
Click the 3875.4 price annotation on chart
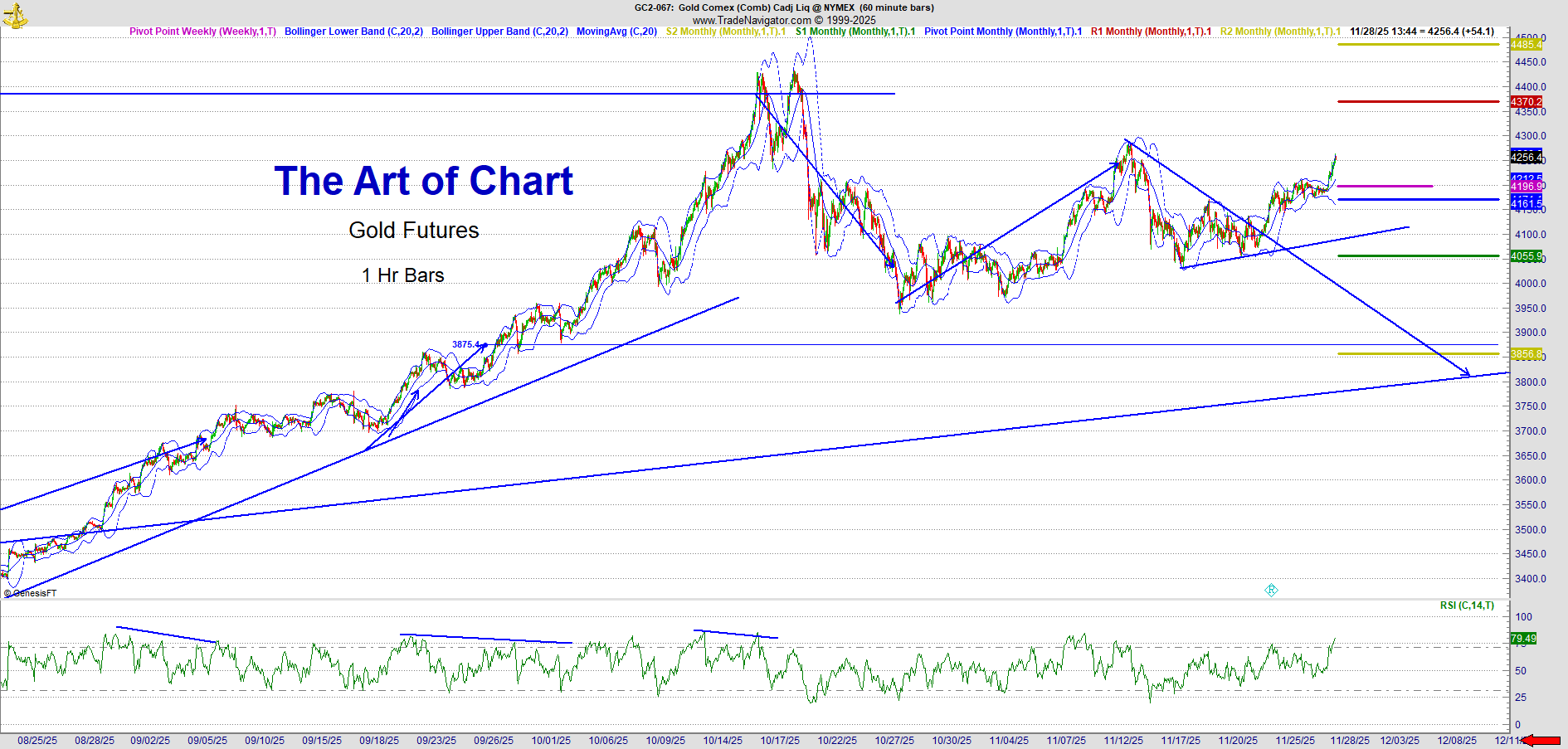[465, 344]
